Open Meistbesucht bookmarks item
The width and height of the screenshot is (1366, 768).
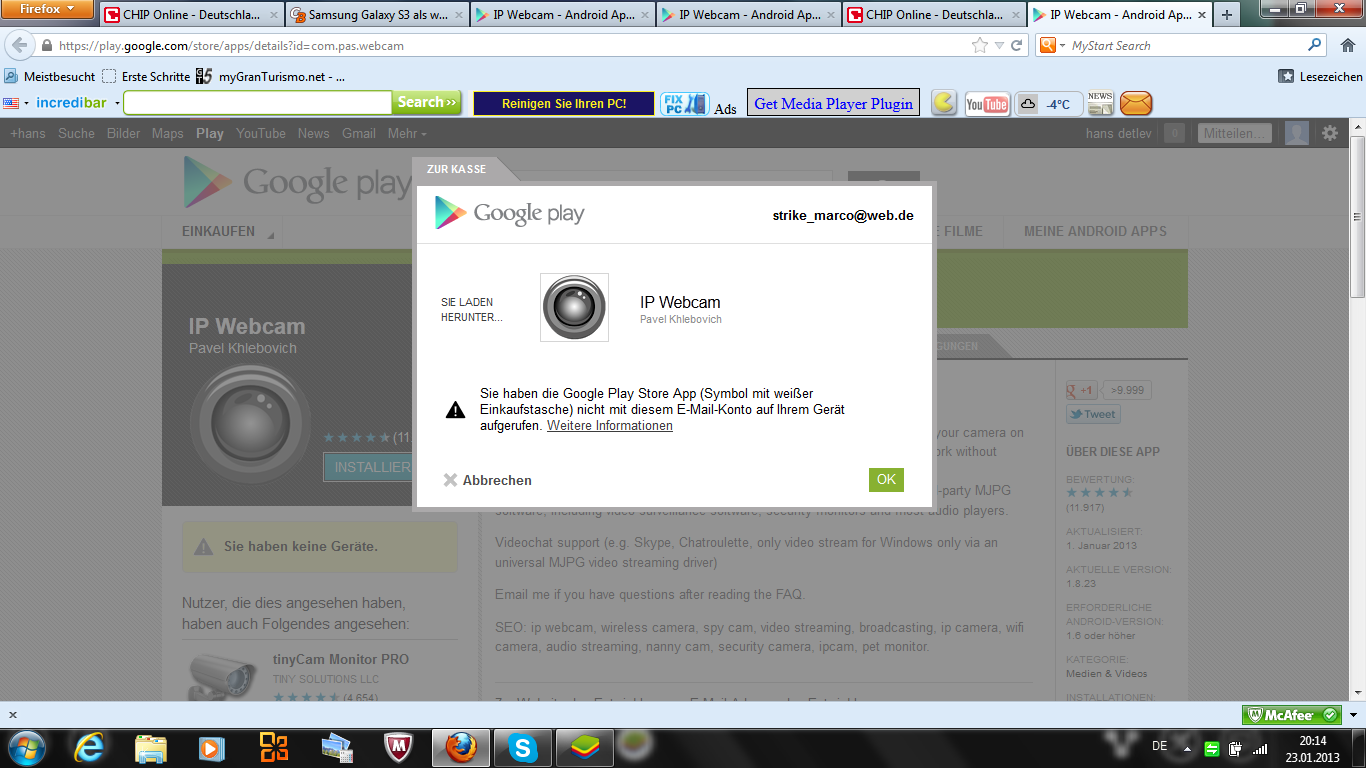coord(50,76)
